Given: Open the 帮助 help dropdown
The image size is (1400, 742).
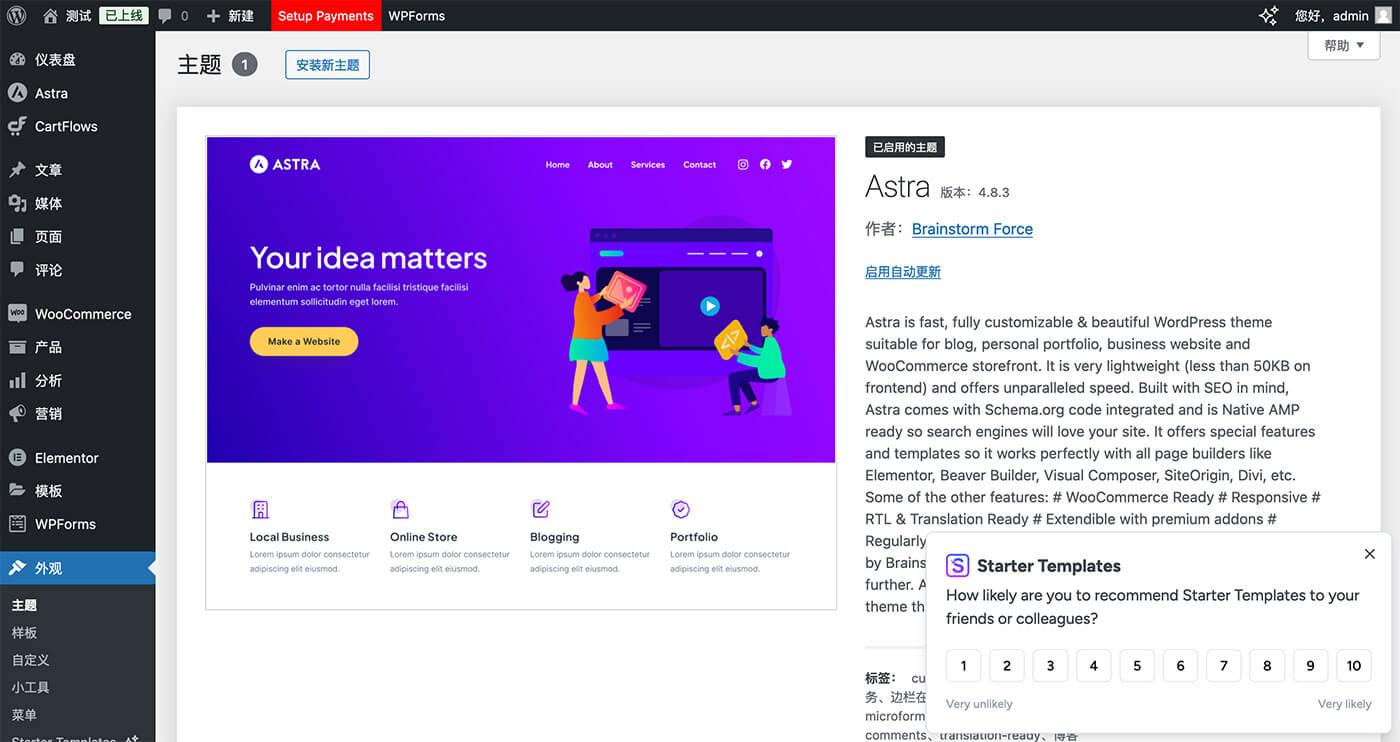Looking at the screenshot, I should 1343,46.
